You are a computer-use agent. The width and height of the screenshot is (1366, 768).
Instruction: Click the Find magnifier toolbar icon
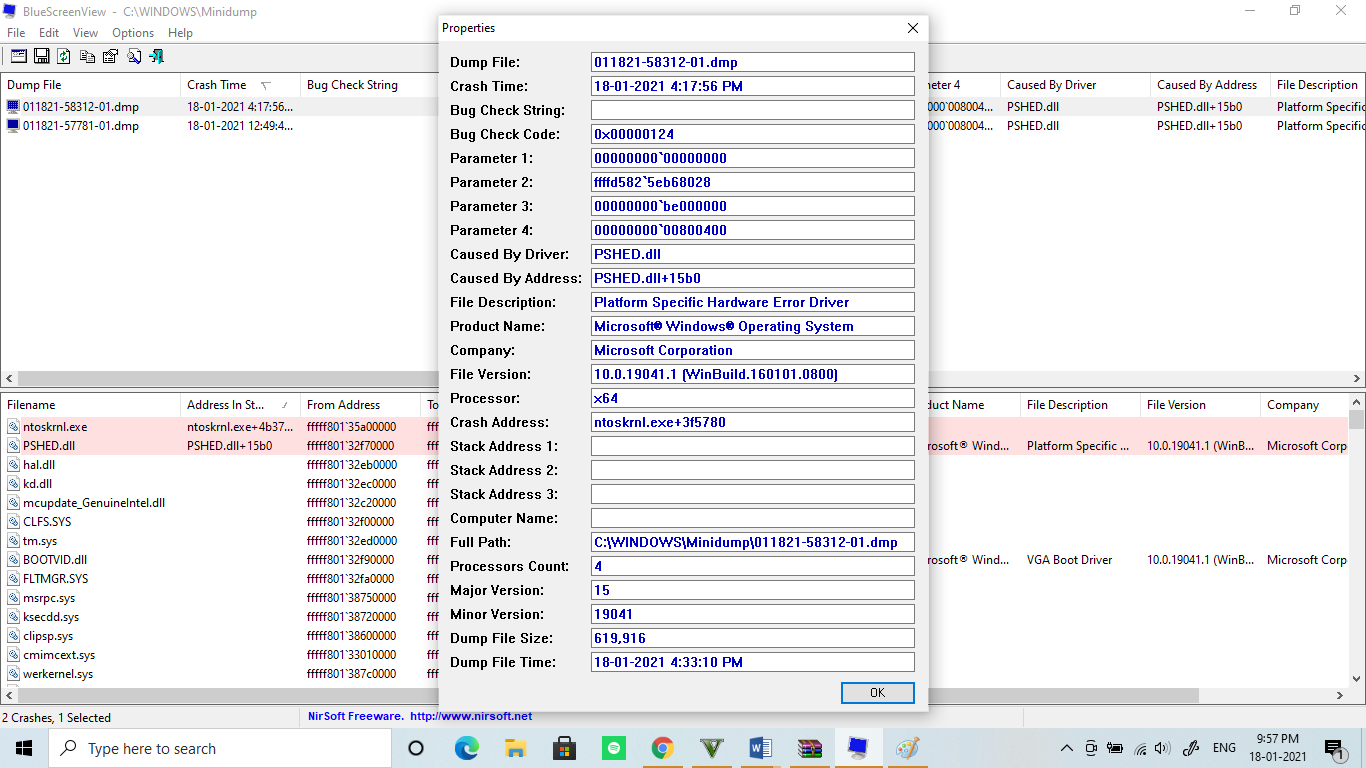[133, 57]
